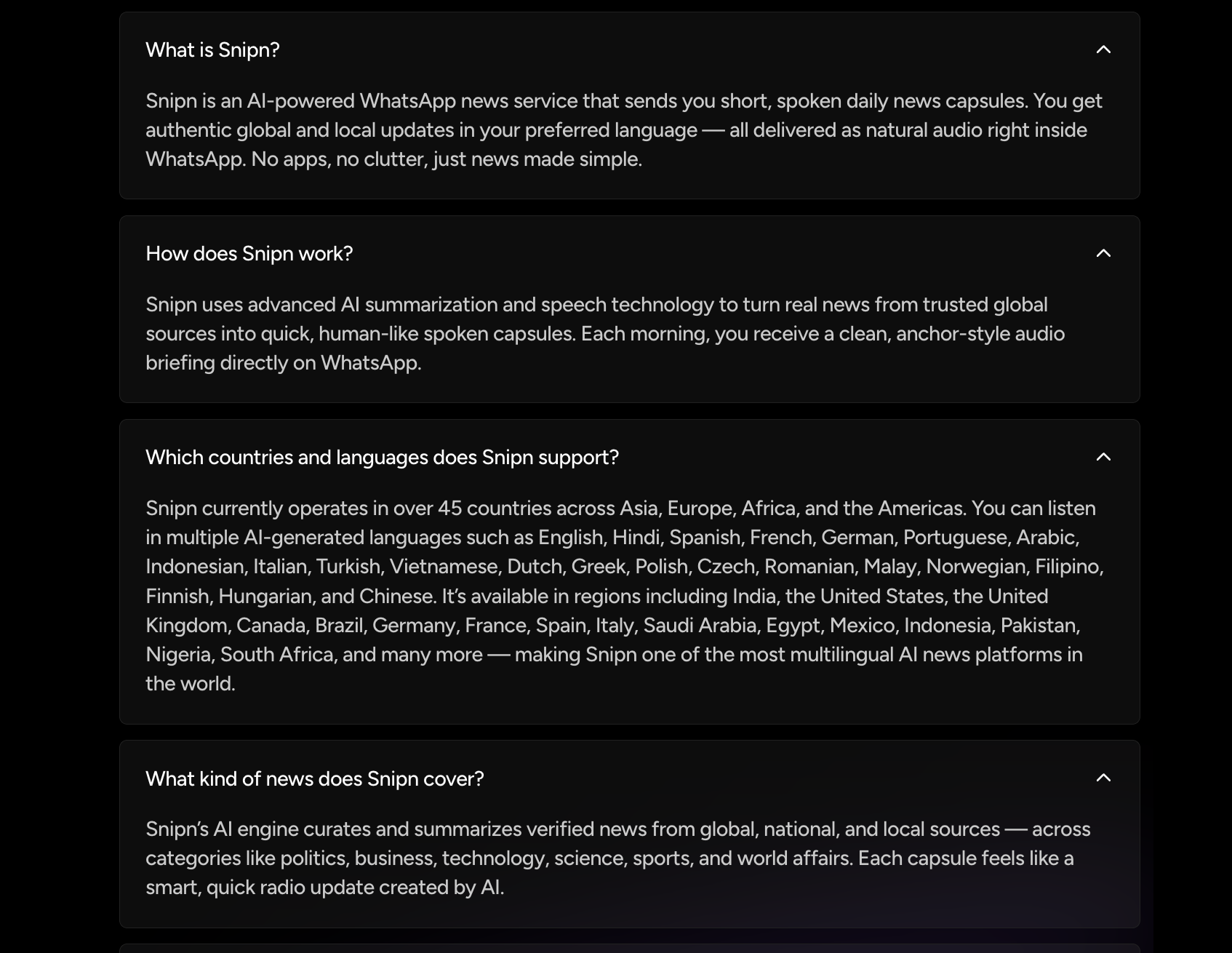Toggle "How does Snipn work?" heading text
The height and width of the screenshot is (953, 1232).
pyautogui.click(x=249, y=253)
